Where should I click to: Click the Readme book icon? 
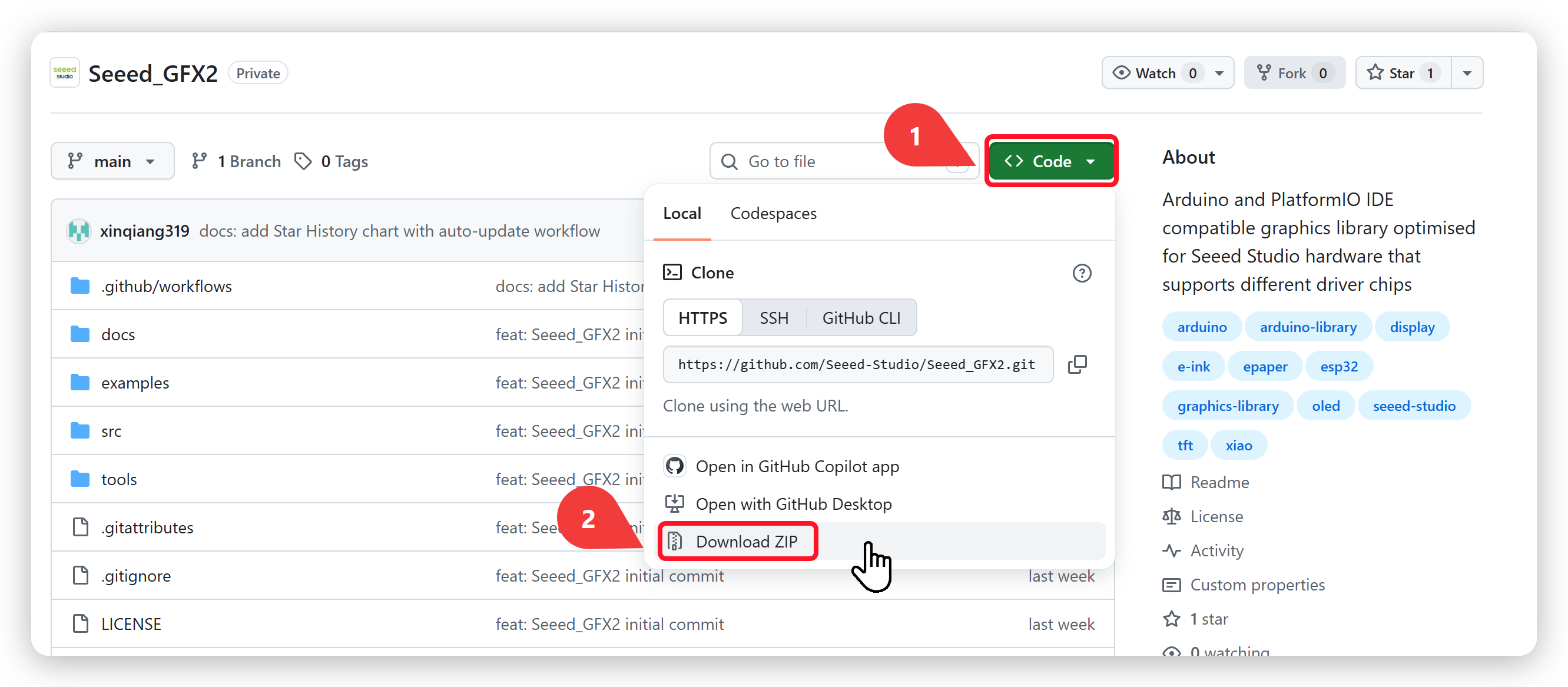click(x=1171, y=483)
